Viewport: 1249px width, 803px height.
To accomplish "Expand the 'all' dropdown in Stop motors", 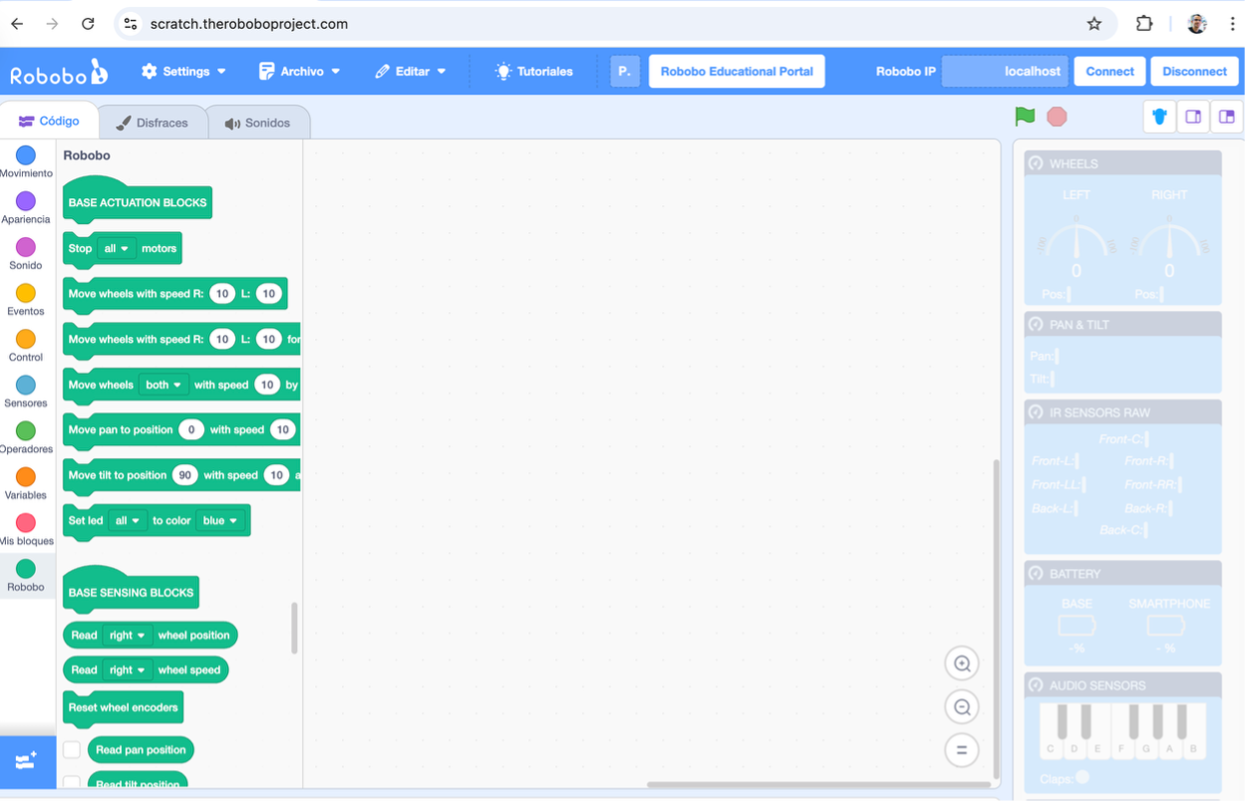I will pyautogui.click(x=116, y=249).
